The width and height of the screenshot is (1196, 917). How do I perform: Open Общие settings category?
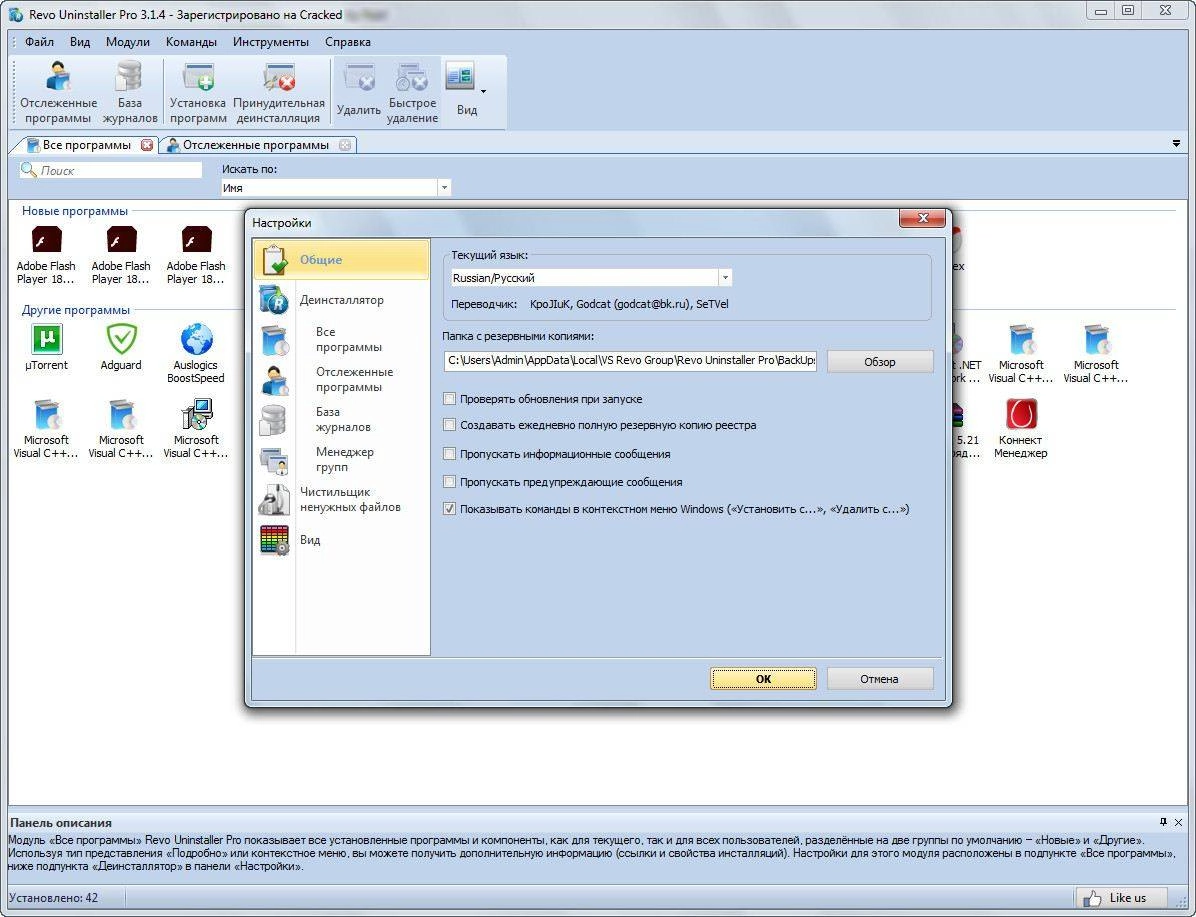(x=342, y=259)
